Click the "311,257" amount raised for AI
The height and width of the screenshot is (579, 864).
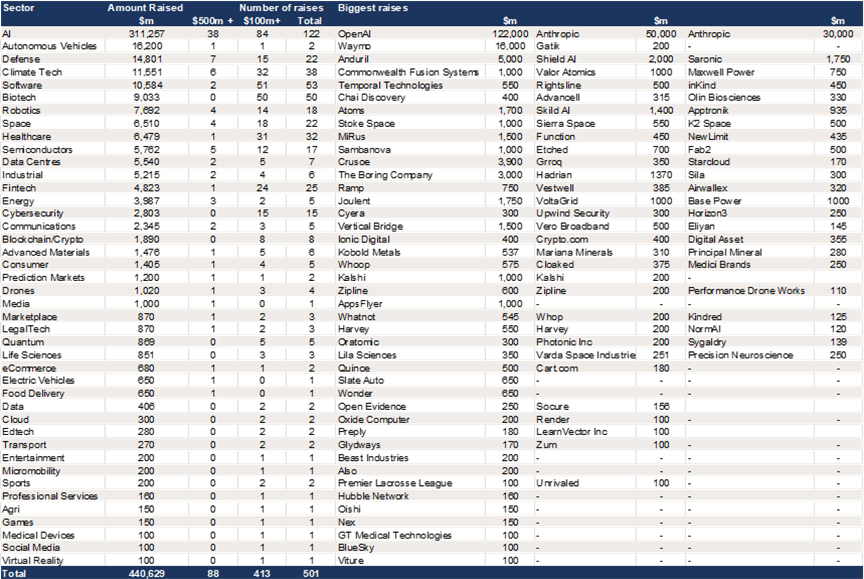pyautogui.click(x=147, y=34)
